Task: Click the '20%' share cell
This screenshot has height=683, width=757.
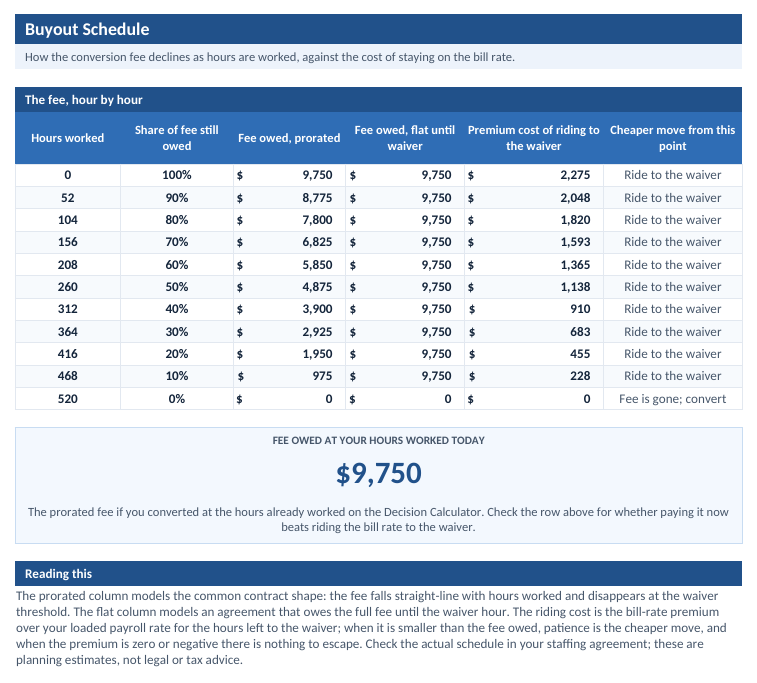Action: coord(177,354)
